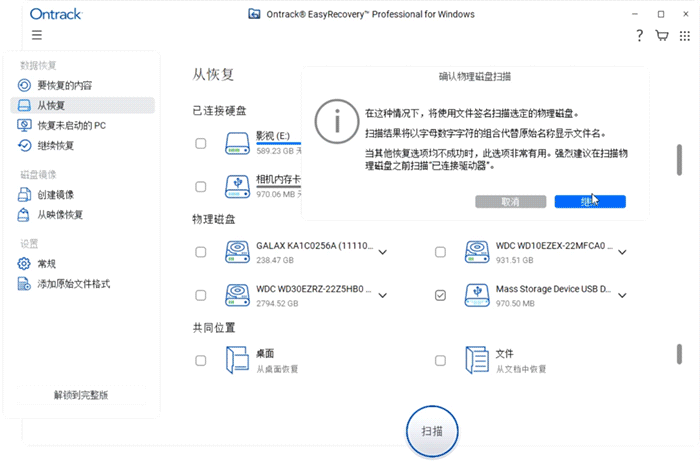Tick the GALAX KA1C0256A checkbox
This screenshot has height=464, width=700.
click(x=201, y=252)
